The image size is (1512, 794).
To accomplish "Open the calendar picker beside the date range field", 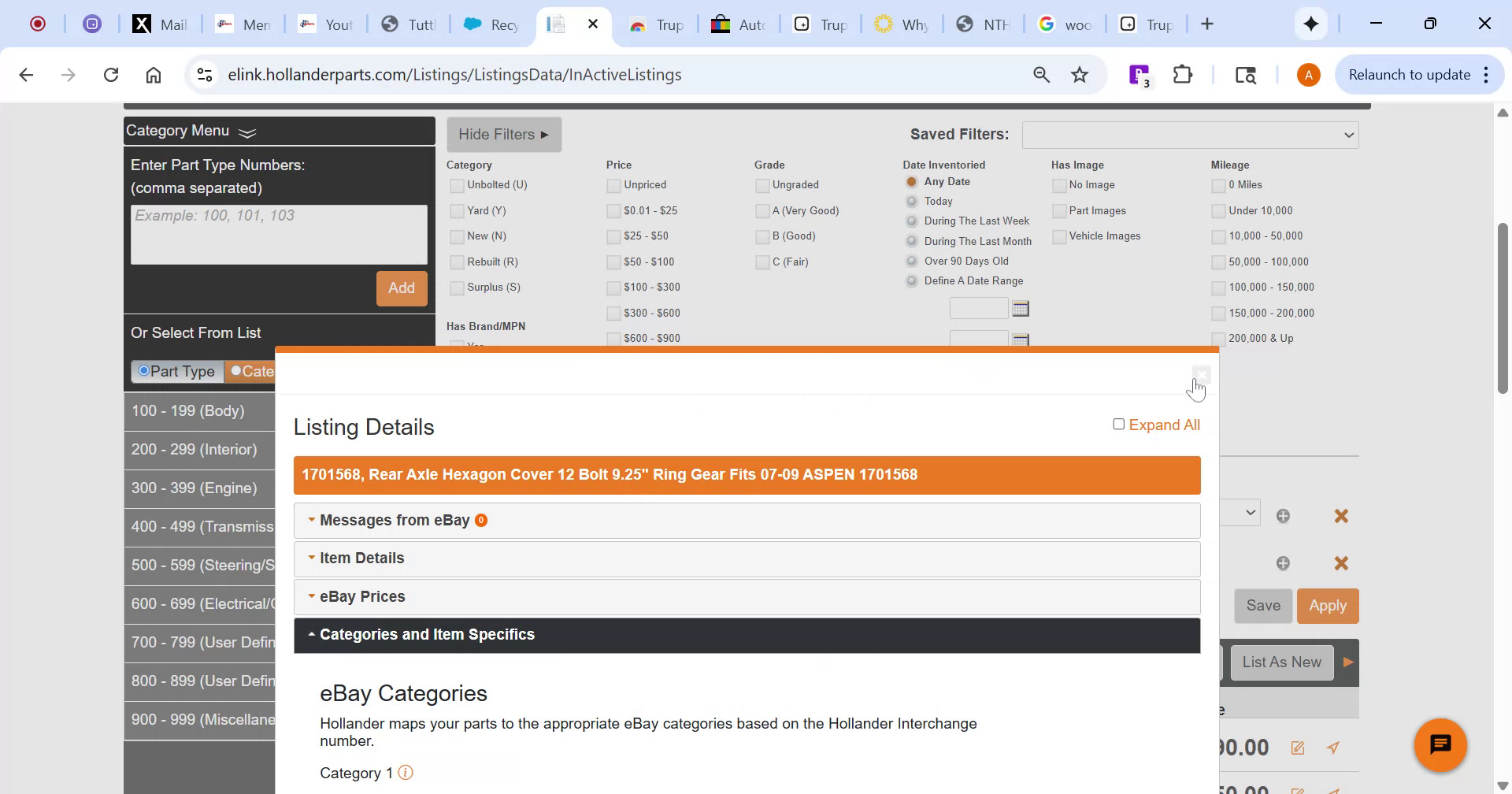I will tap(1020, 308).
